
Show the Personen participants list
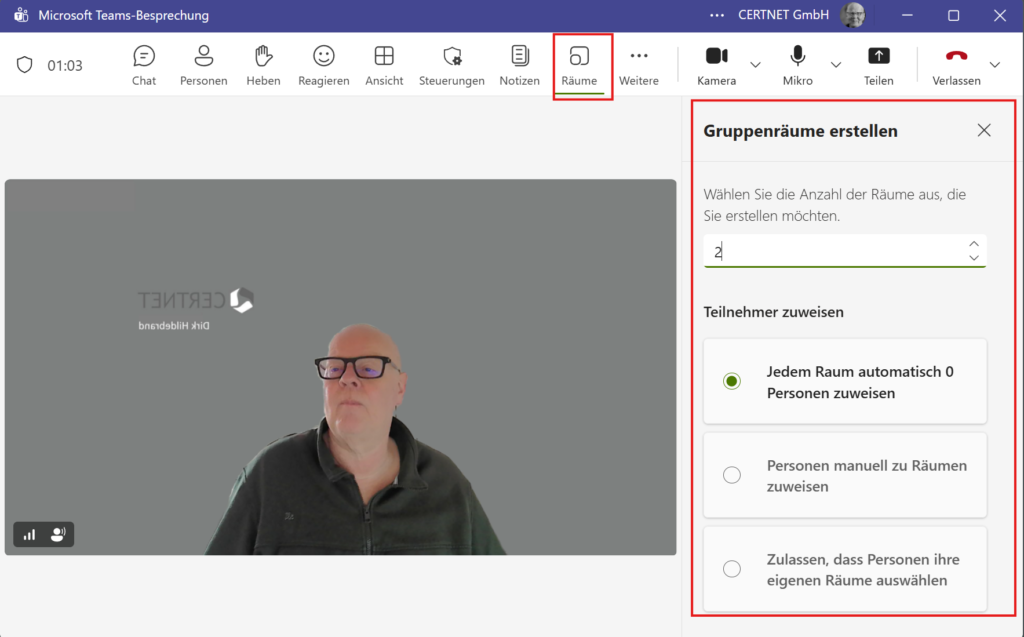(203, 64)
